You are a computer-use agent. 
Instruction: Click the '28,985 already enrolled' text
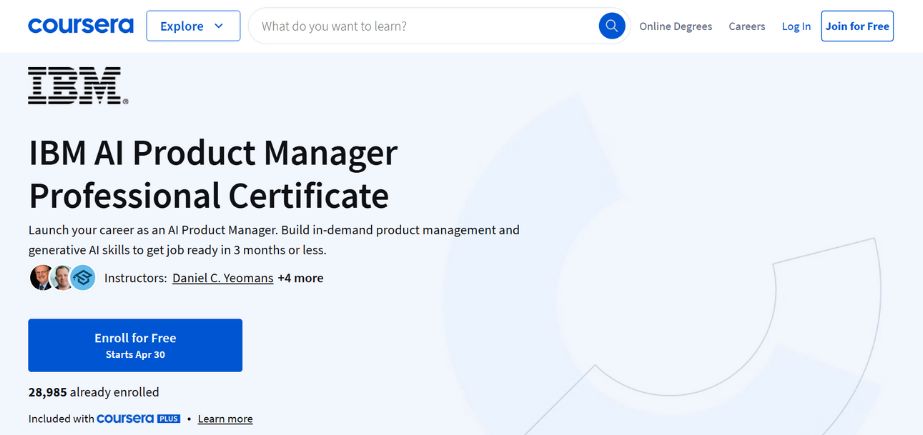94,392
